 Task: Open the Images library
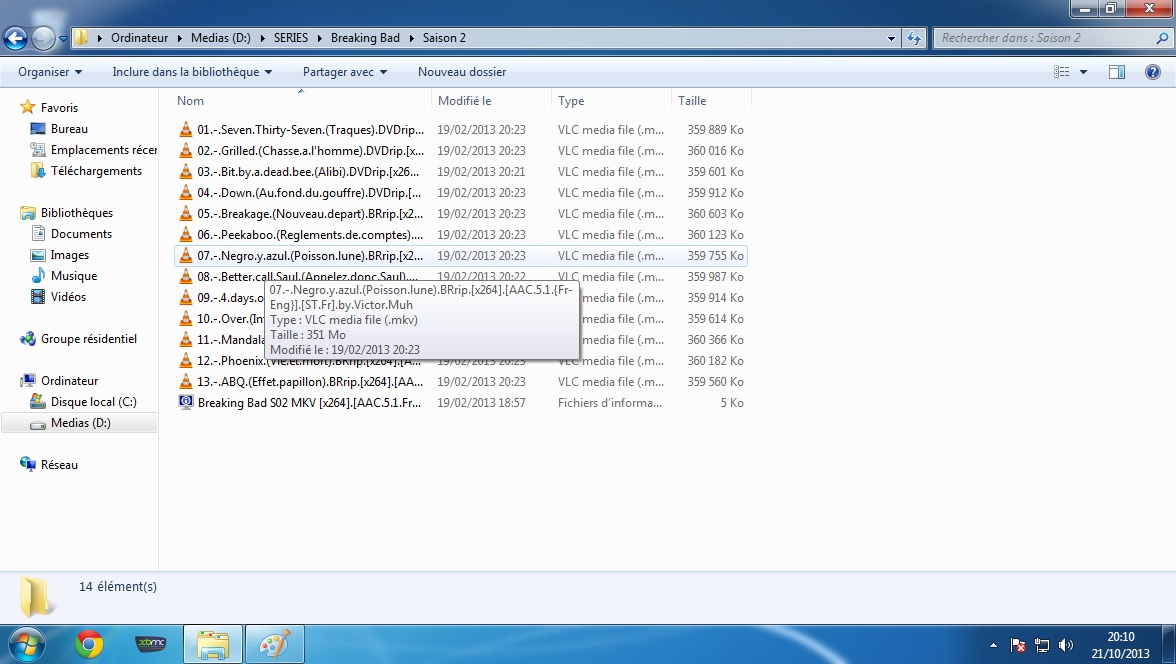pos(70,255)
